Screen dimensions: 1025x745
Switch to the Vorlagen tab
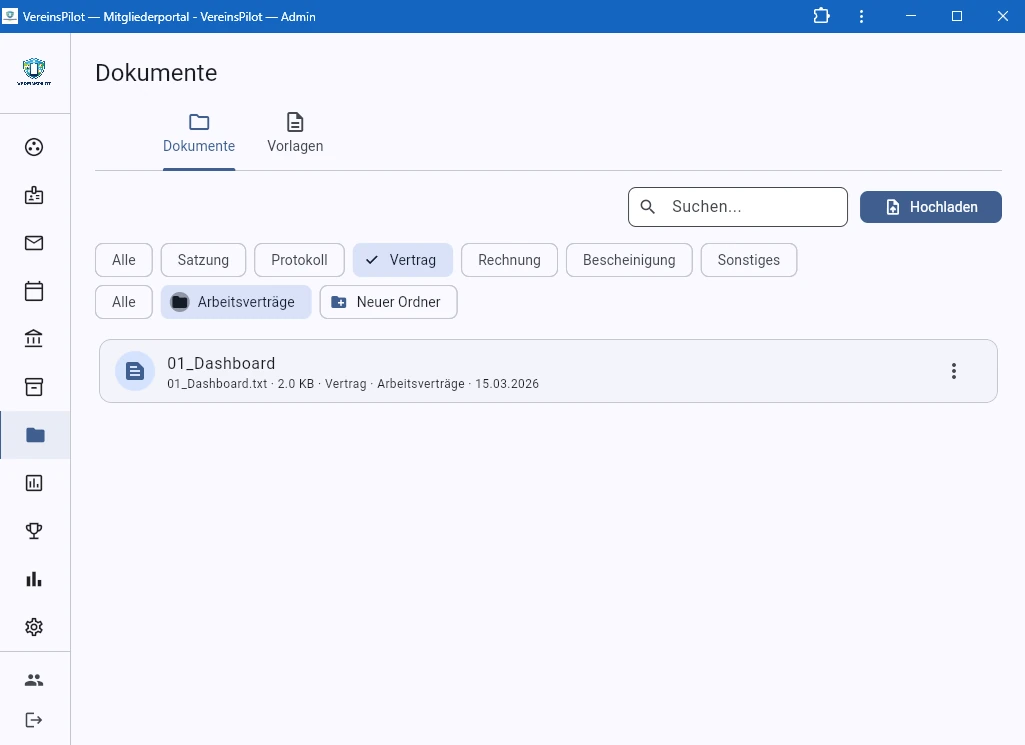click(295, 133)
